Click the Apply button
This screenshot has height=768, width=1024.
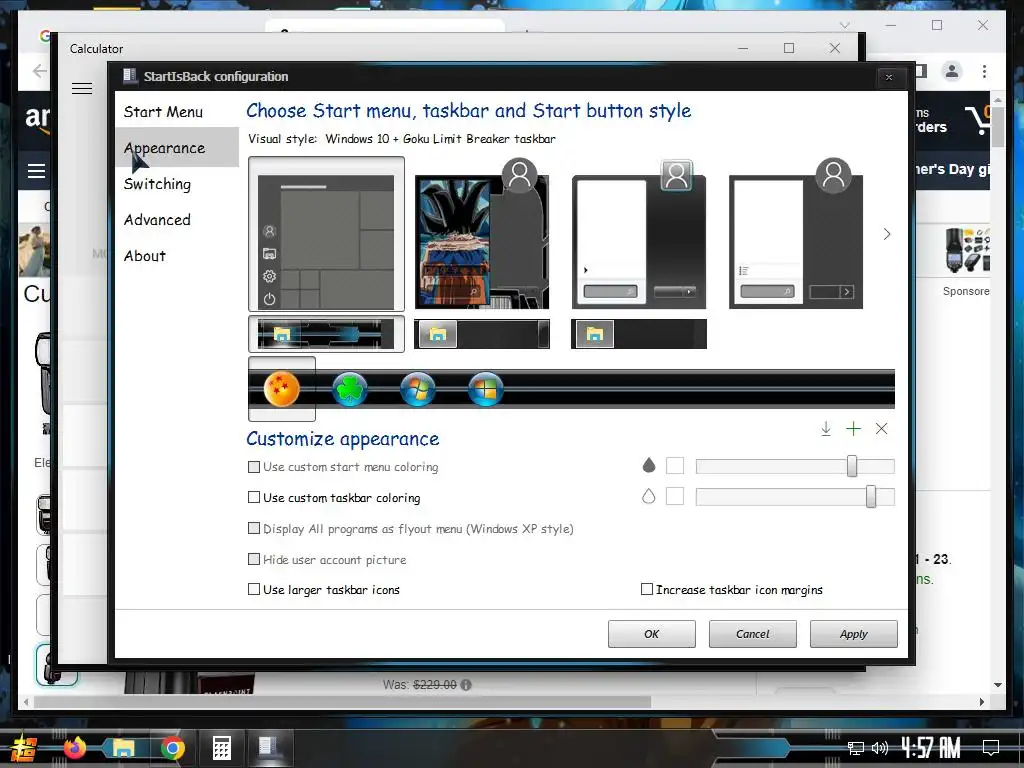coord(854,633)
